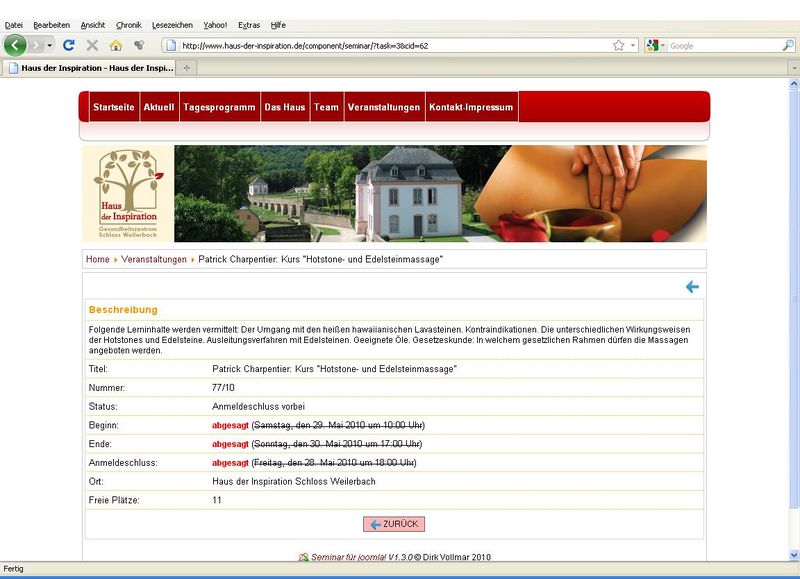This screenshot has width=800, height=579.
Task: Open a new tab with the plus button
Action: pos(187,67)
